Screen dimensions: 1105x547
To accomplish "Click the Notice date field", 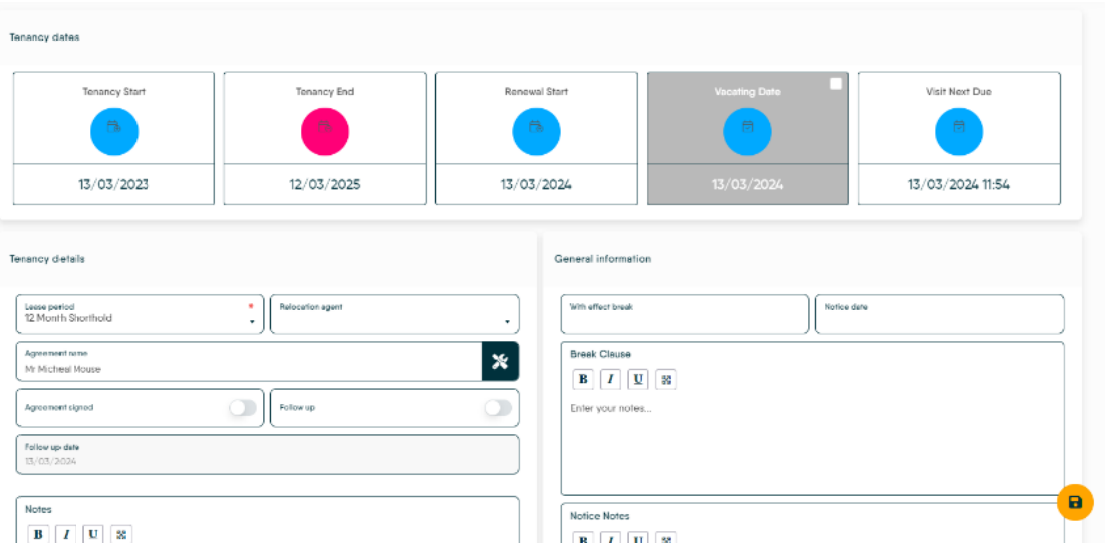I will 939,315.
